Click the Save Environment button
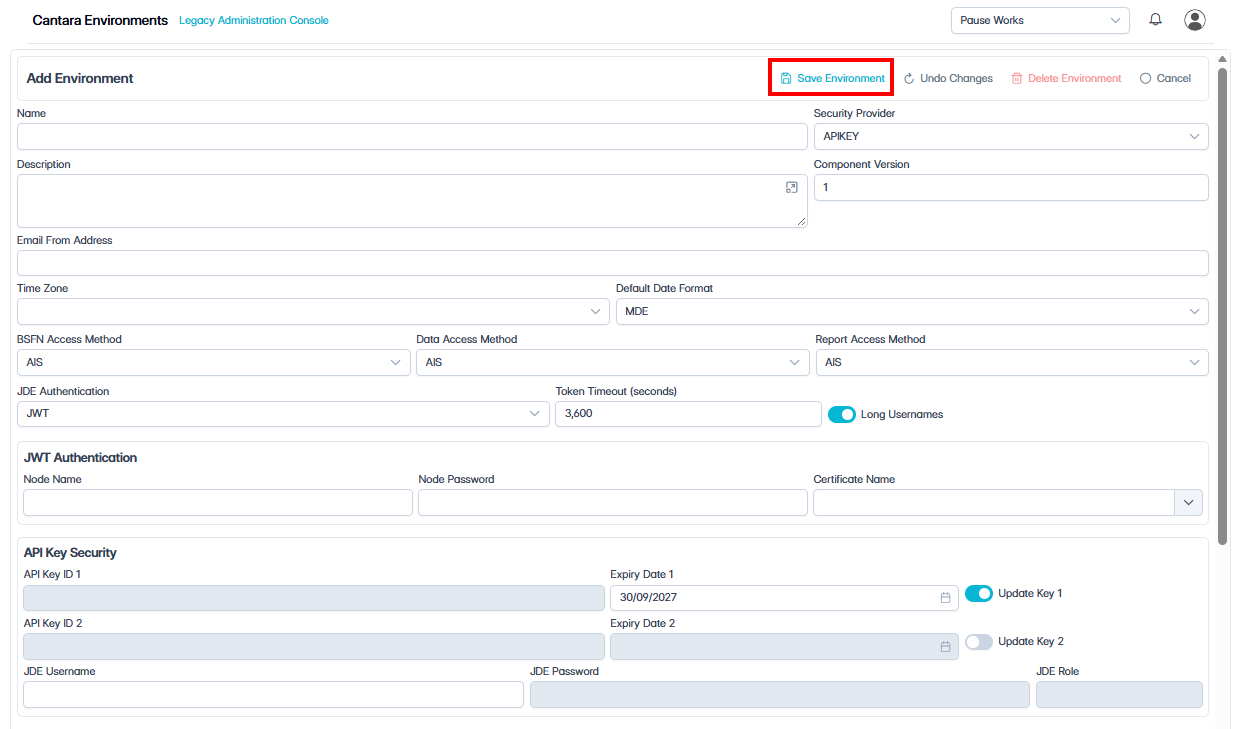 [x=832, y=78]
